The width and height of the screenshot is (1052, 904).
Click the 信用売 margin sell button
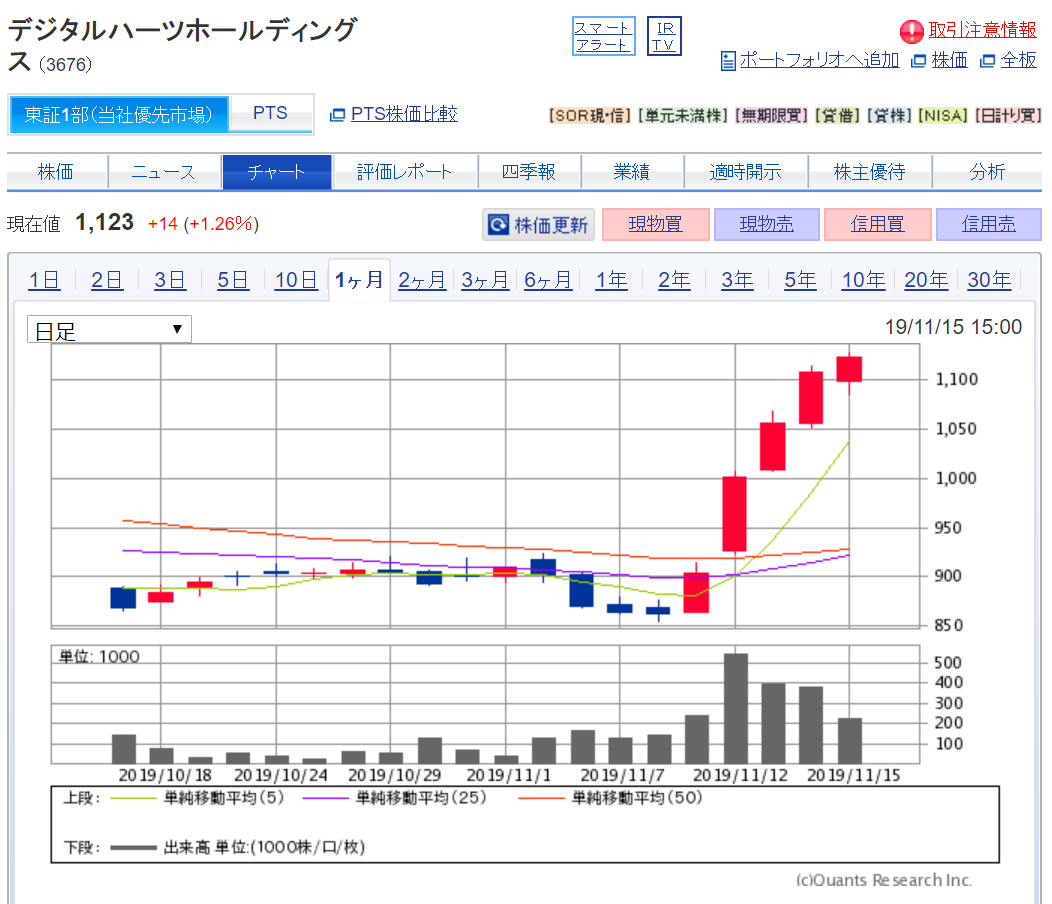988,224
